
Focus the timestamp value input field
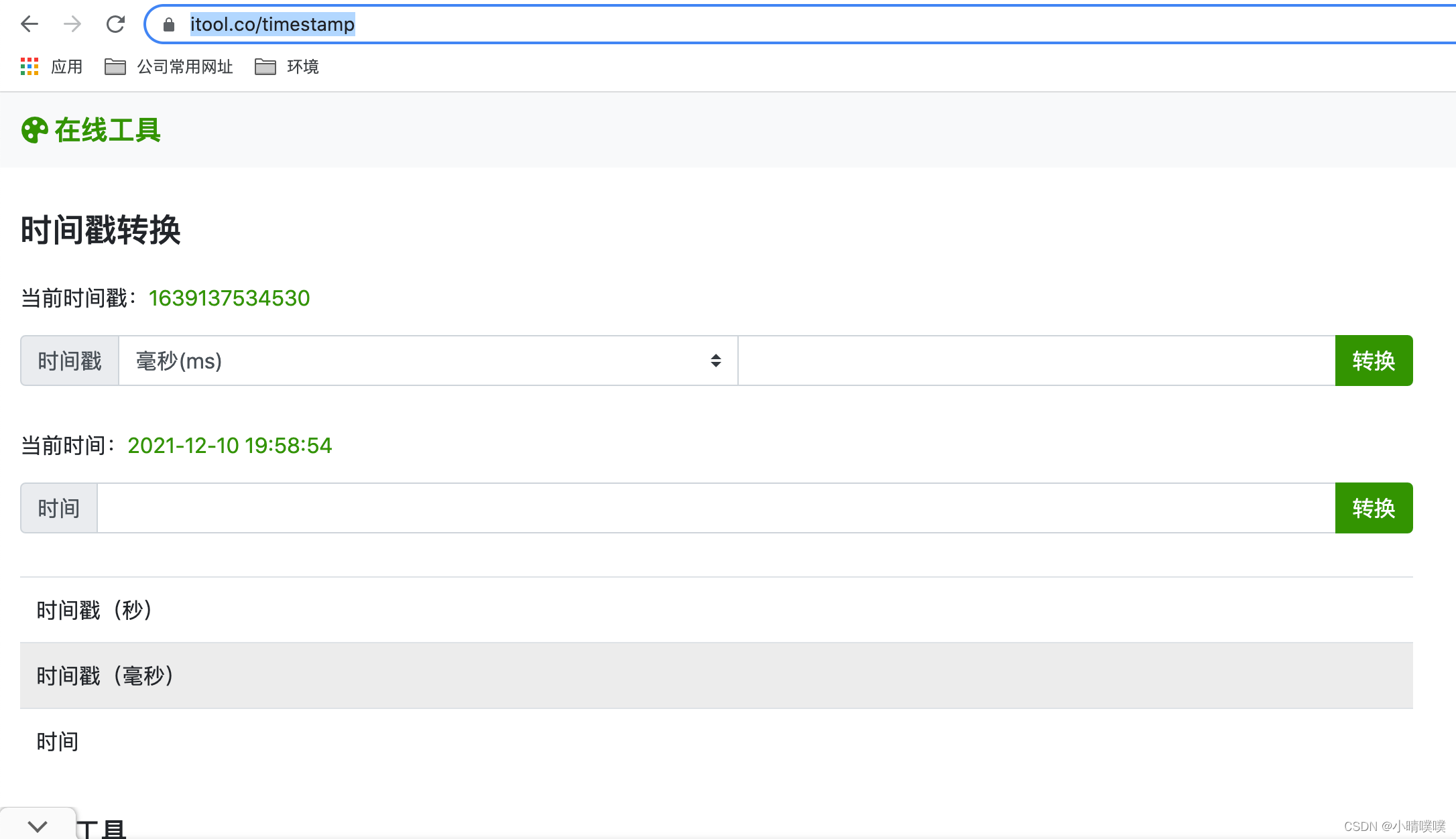click(x=1036, y=361)
